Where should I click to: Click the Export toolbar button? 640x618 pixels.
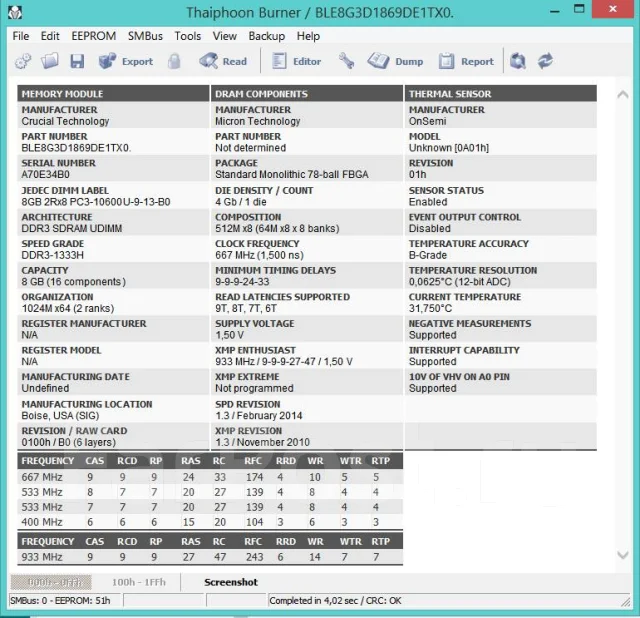tap(126, 62)
